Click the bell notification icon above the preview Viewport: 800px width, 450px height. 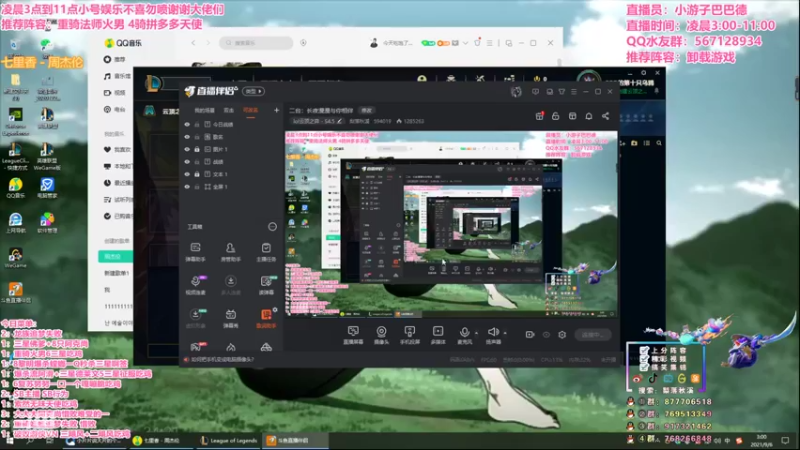pos(589,116)
